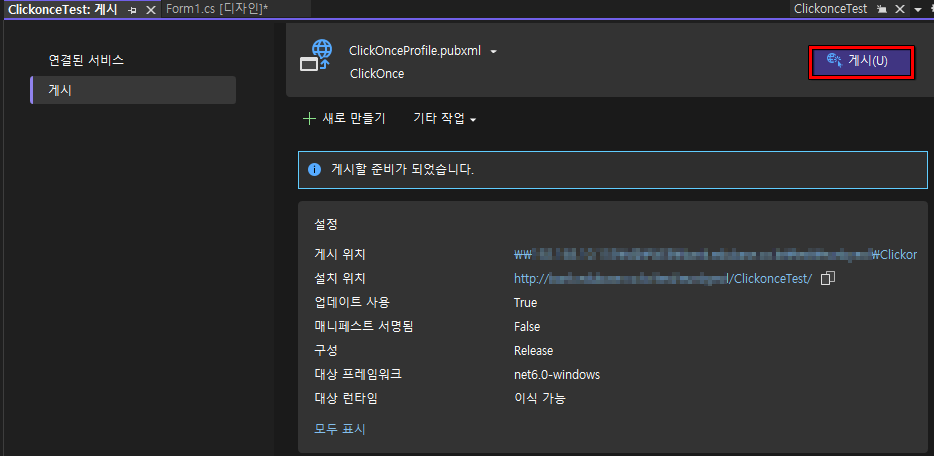The image size is (934, 456).
Task: Expand the 기타 작업 dropdown menu
Action: (445, 118)
